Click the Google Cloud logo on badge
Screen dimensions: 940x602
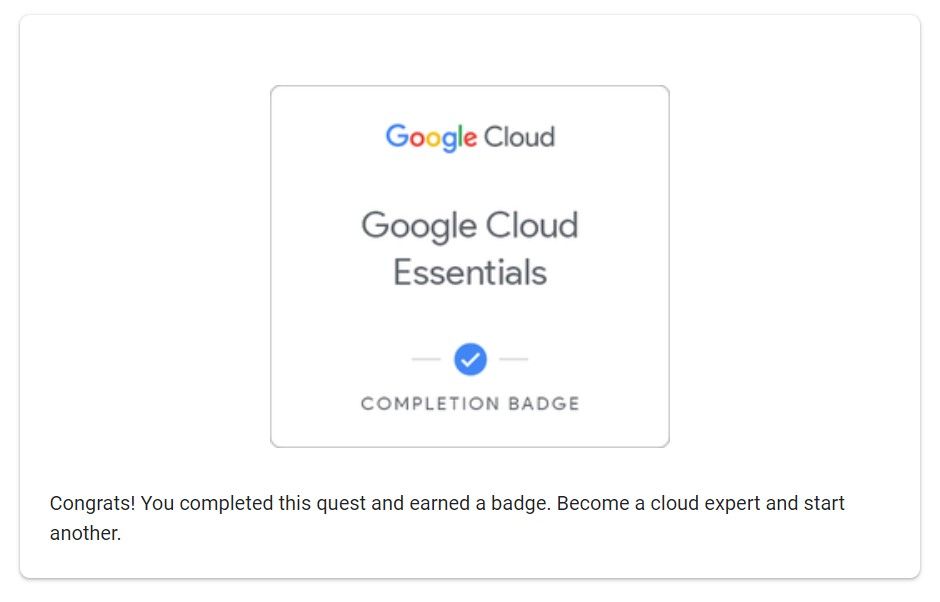point(470,138)
